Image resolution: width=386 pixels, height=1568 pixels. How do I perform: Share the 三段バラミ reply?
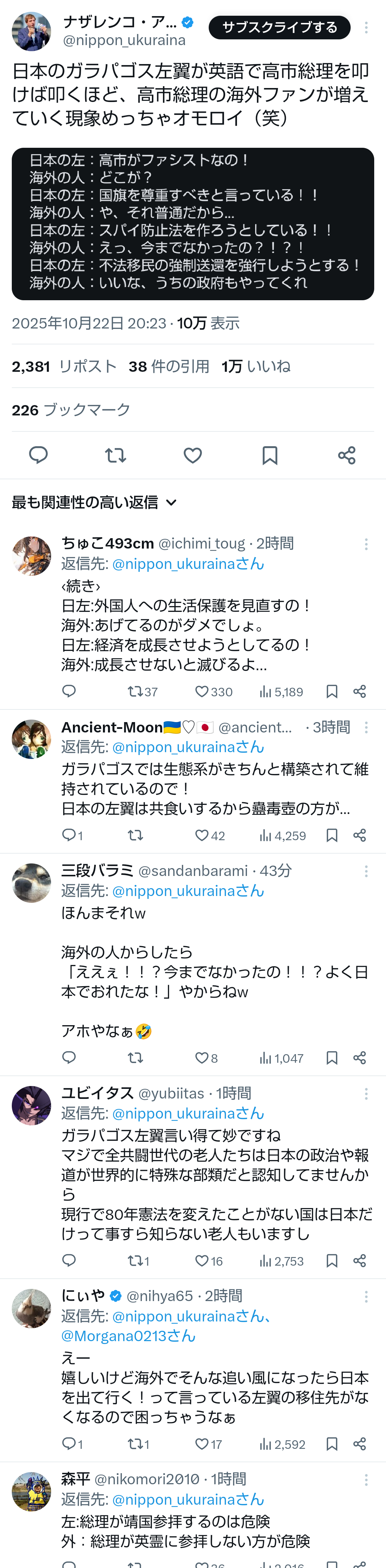[360, 1058]
